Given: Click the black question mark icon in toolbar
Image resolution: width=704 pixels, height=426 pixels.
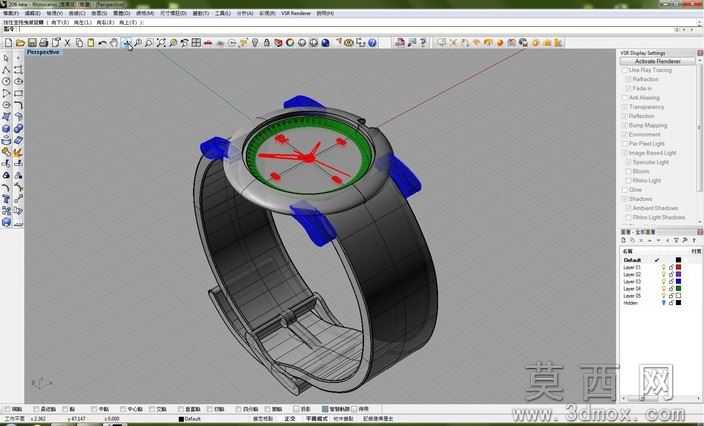Looking at the screenshot, I should [423, 43].
